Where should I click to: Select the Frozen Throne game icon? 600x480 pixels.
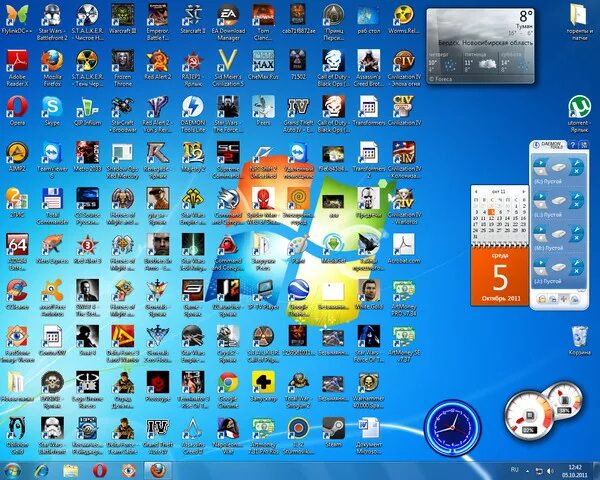(122, 68)
